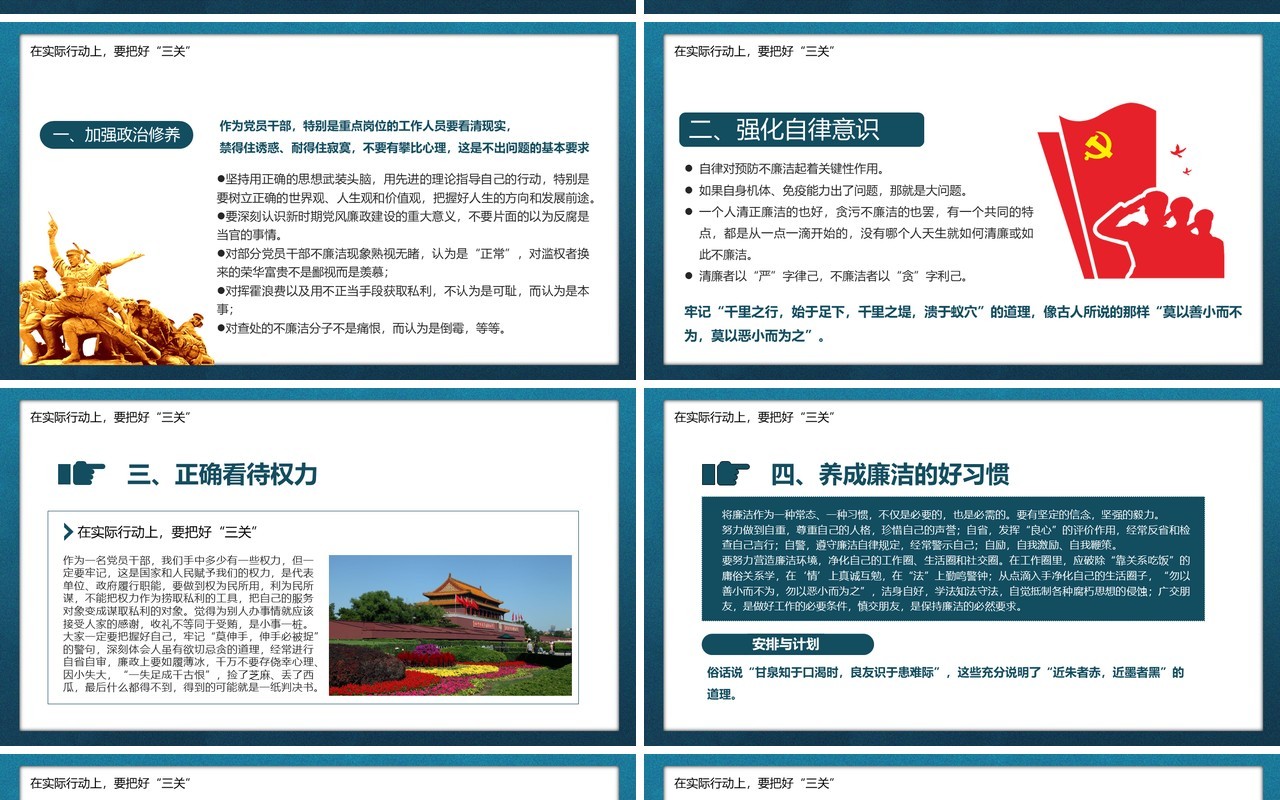Viewport: 1280px width, 800px height.
Task: Click the bold line 作为党员干部，特别是重点岗位的工作人员要看清现实
Action: (x=366, y=126)
